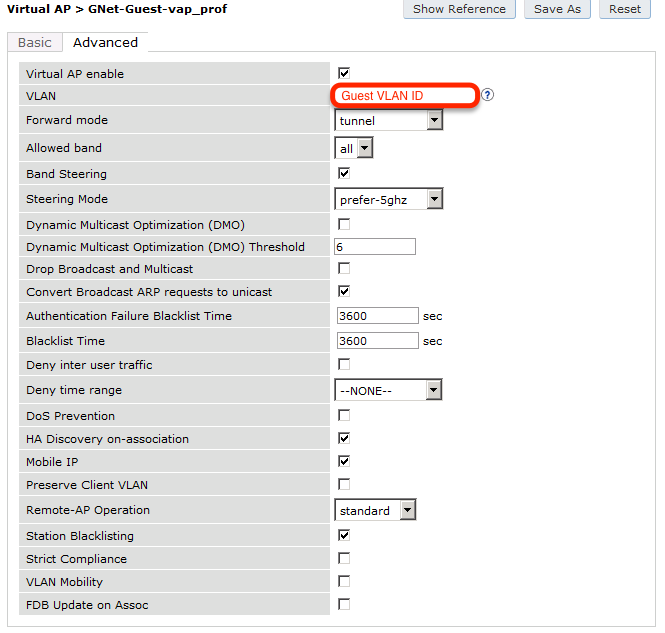
Task: Expand the Remote-AP Operation dropdown
Action: coord(375,510)
